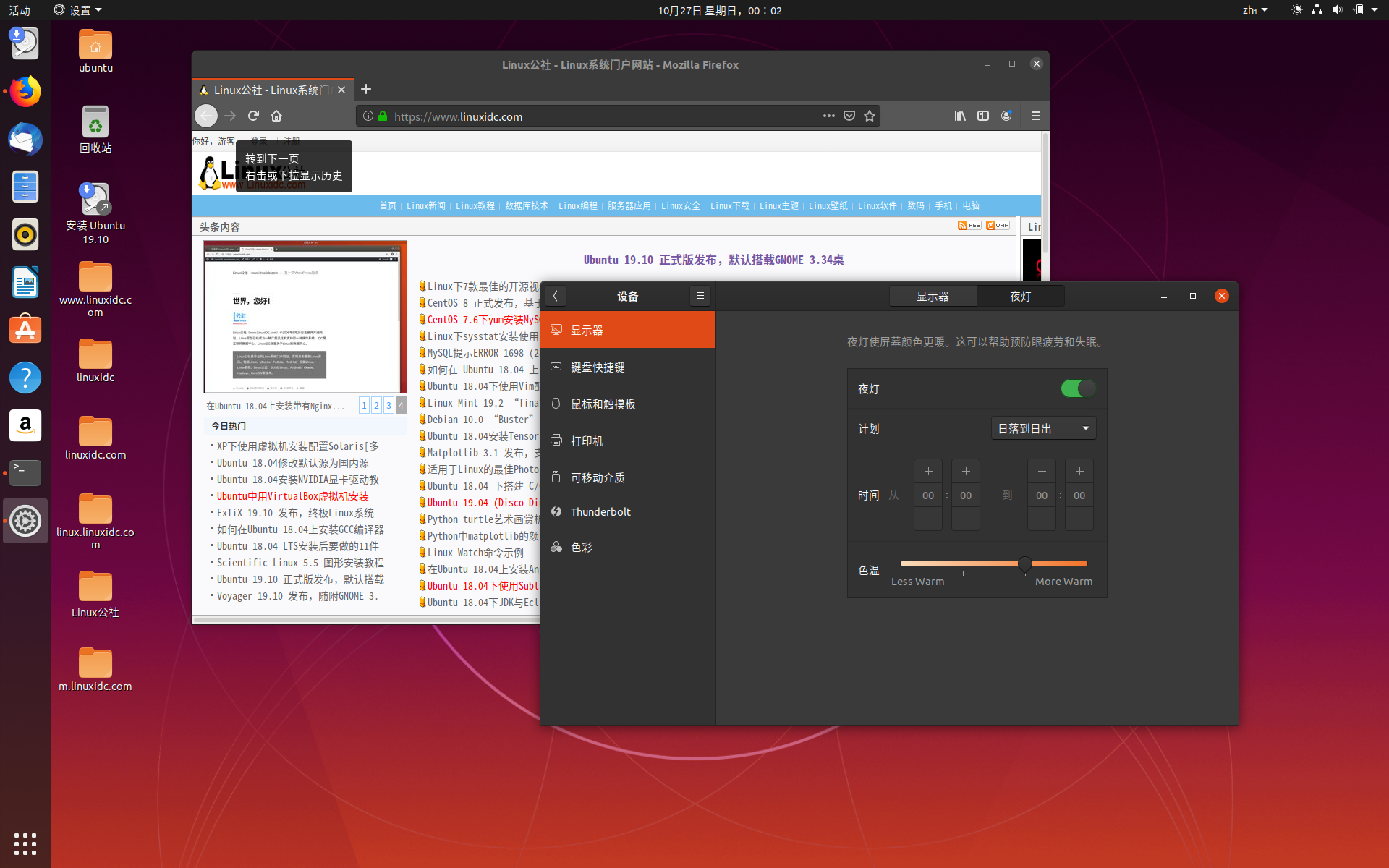This screenshot has height=868, width=1389.
Task: Open Files manager from the dock
Action: 25,187
